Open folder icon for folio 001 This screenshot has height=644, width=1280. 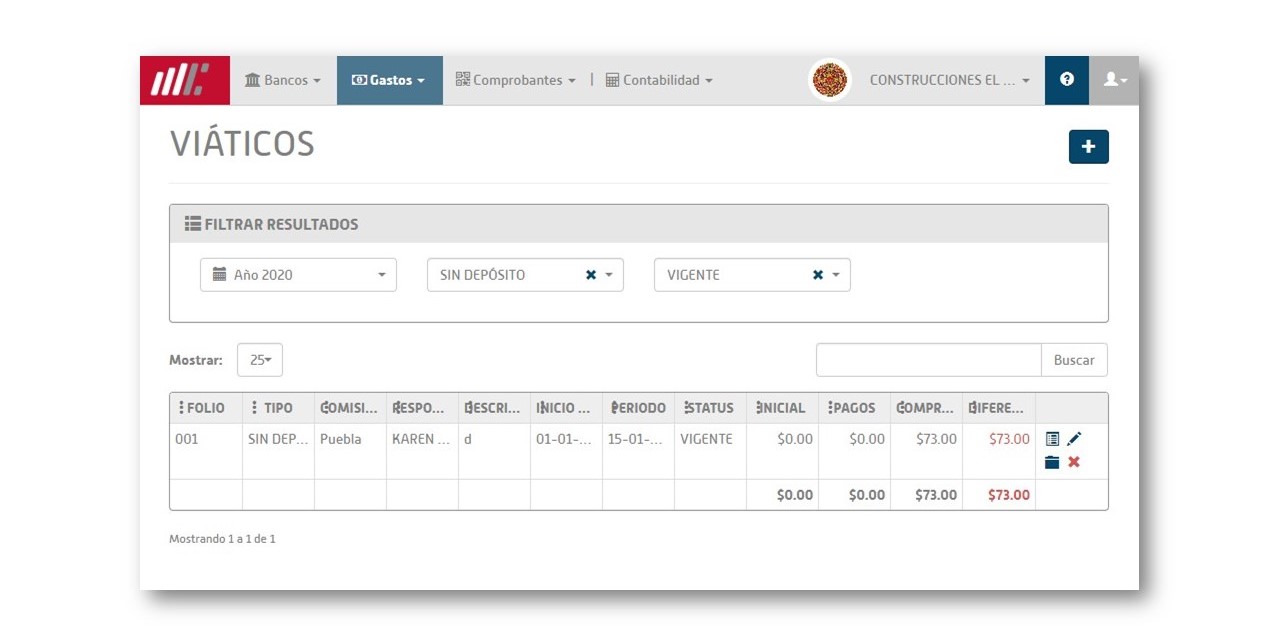coord(1052,462)
